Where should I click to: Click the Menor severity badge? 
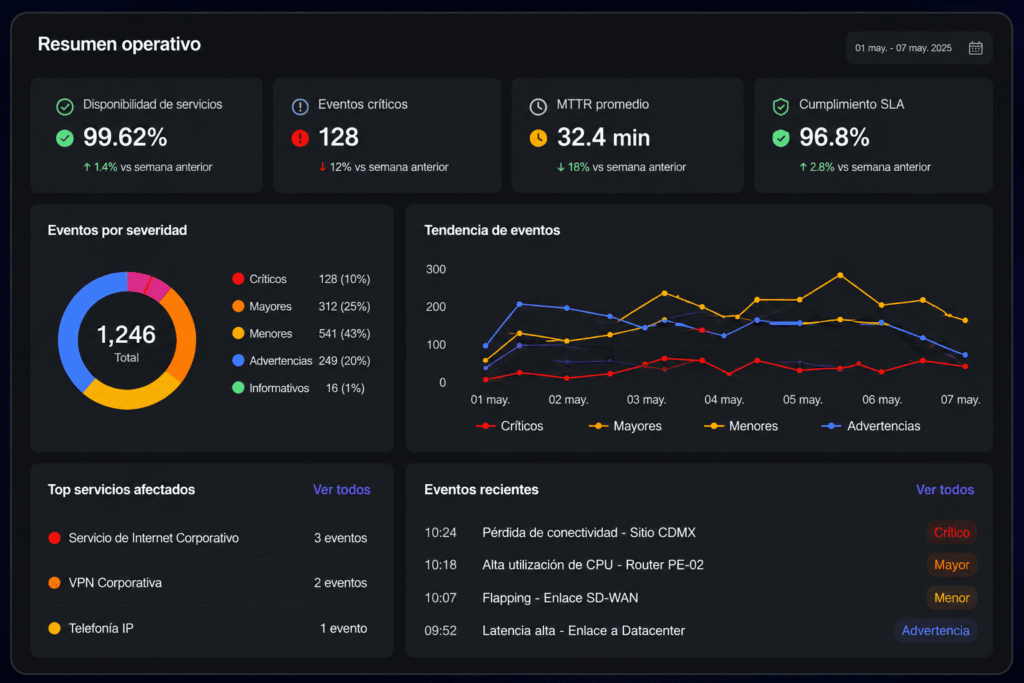[x=952, y=598]
